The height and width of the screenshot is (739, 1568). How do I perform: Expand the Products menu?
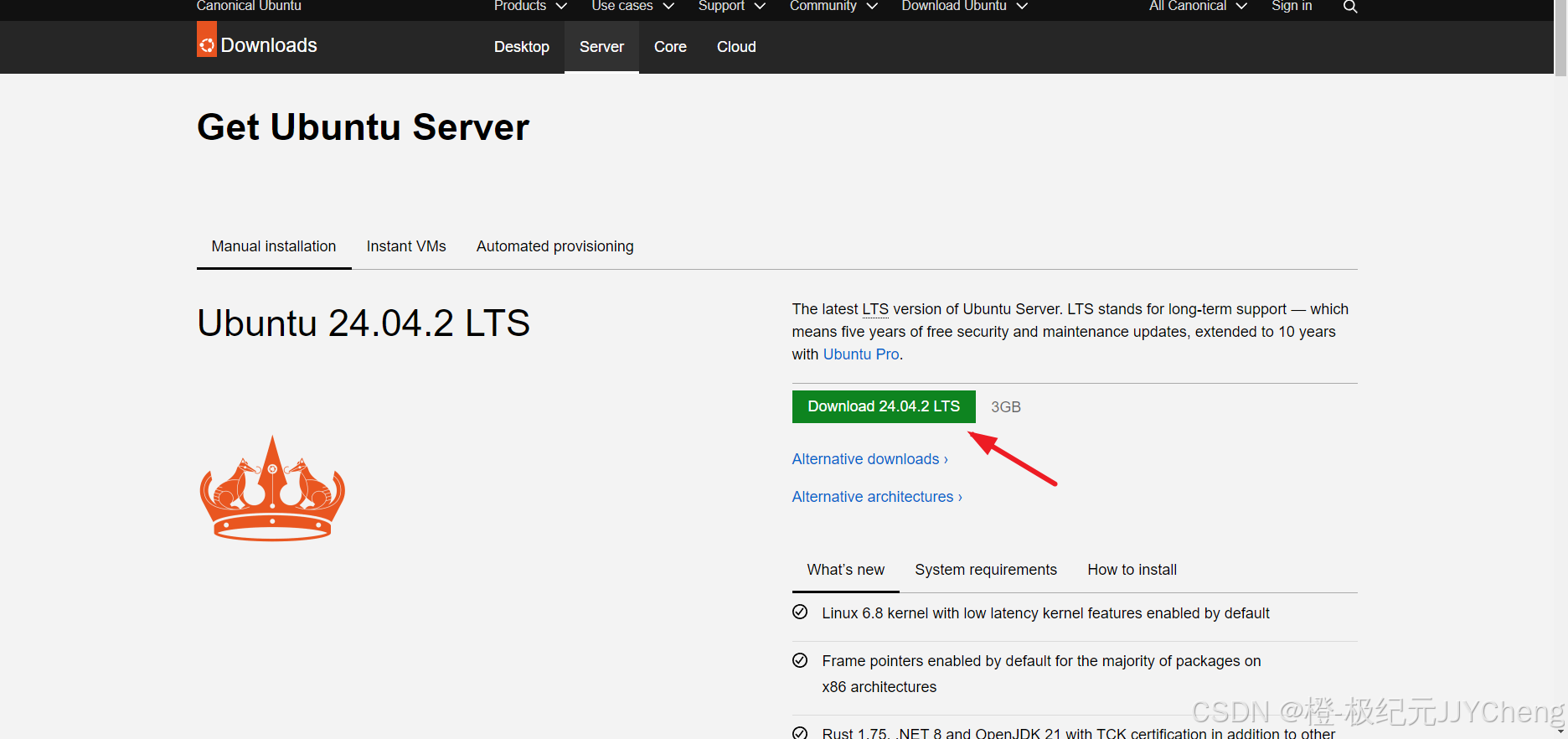point(530,7)
